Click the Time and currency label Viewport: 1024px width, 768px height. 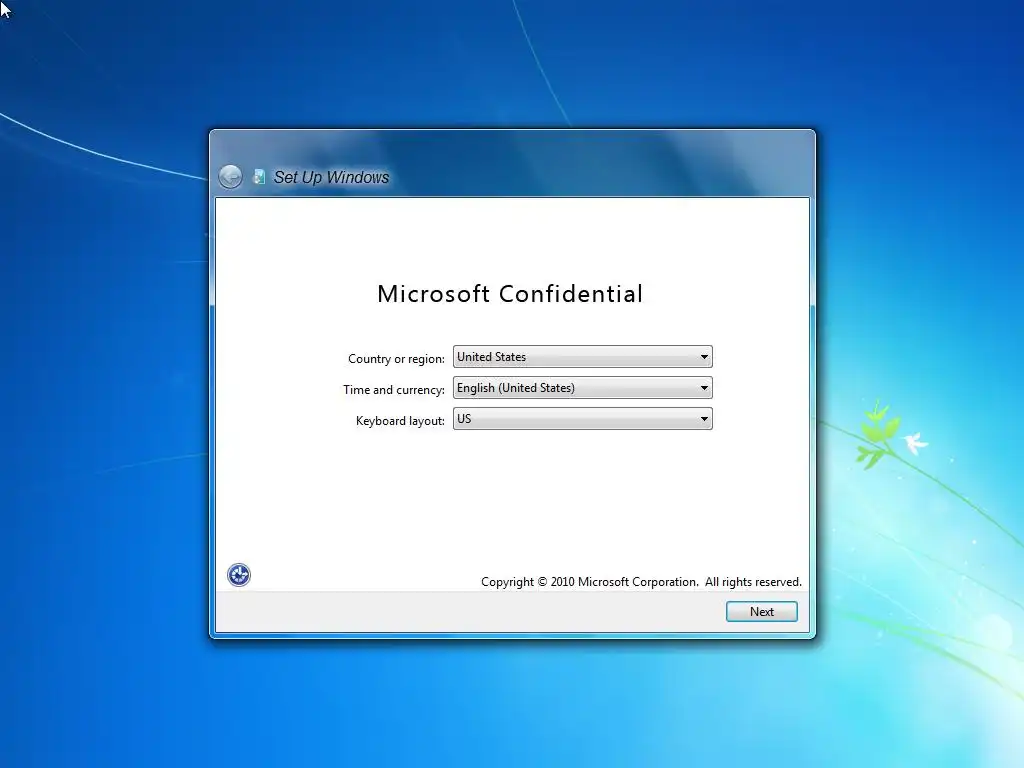click(394, 390)
